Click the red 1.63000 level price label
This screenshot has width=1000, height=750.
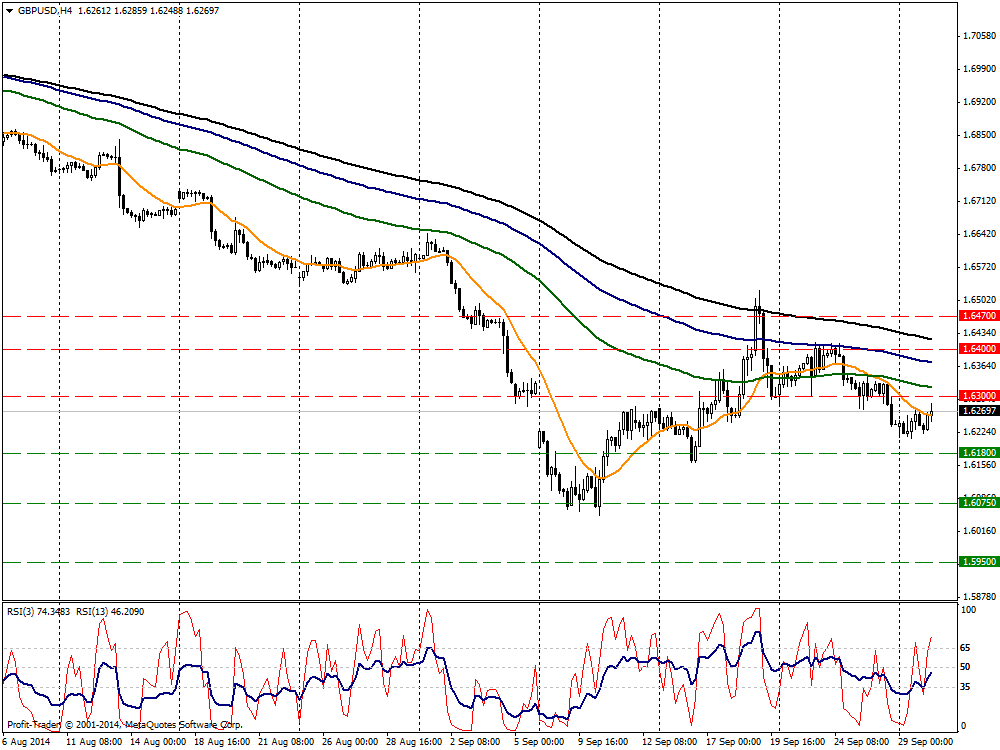coord(978,396)
